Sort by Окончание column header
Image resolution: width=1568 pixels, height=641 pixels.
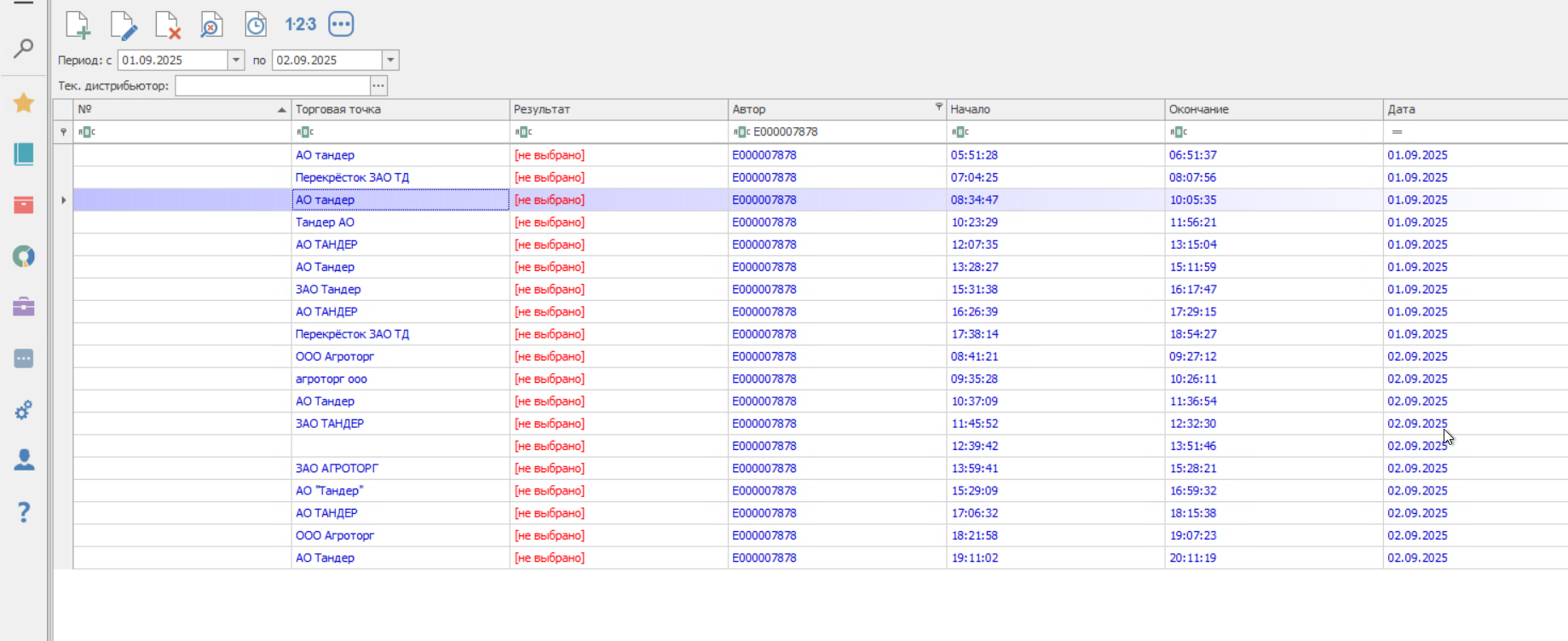pos(1274,110)
